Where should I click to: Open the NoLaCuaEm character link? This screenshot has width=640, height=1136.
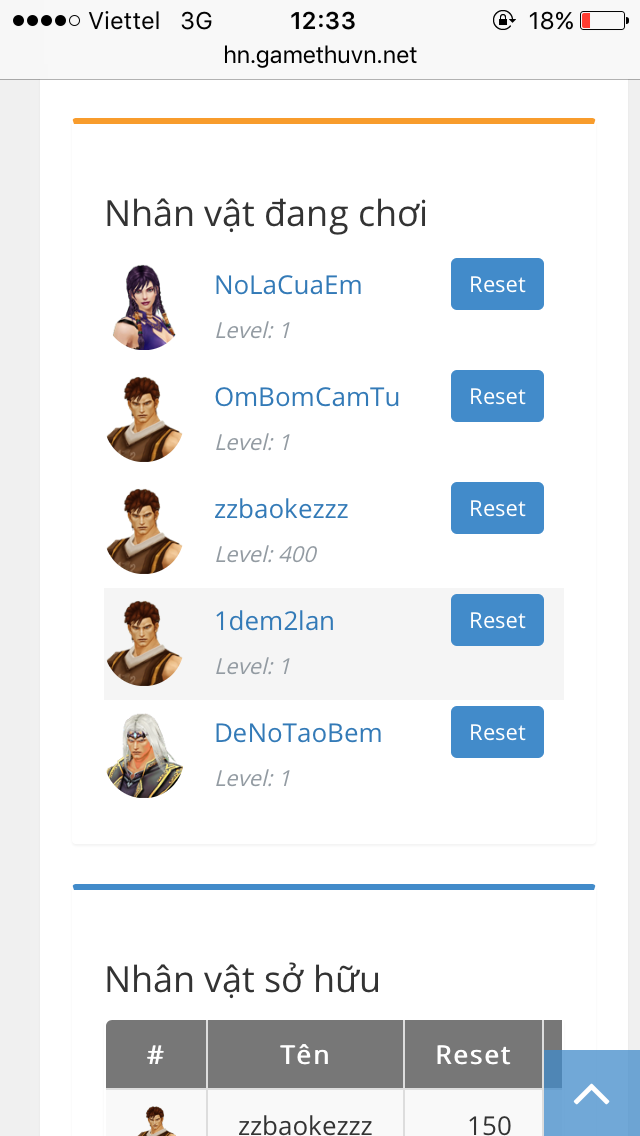pyautogui.click(x=288, y=285)
